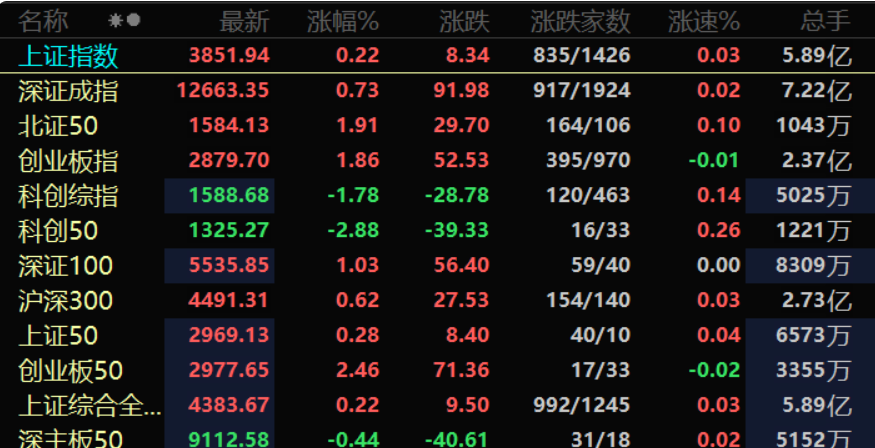Click the 1043万 volume cell

(x=814, y=126)
